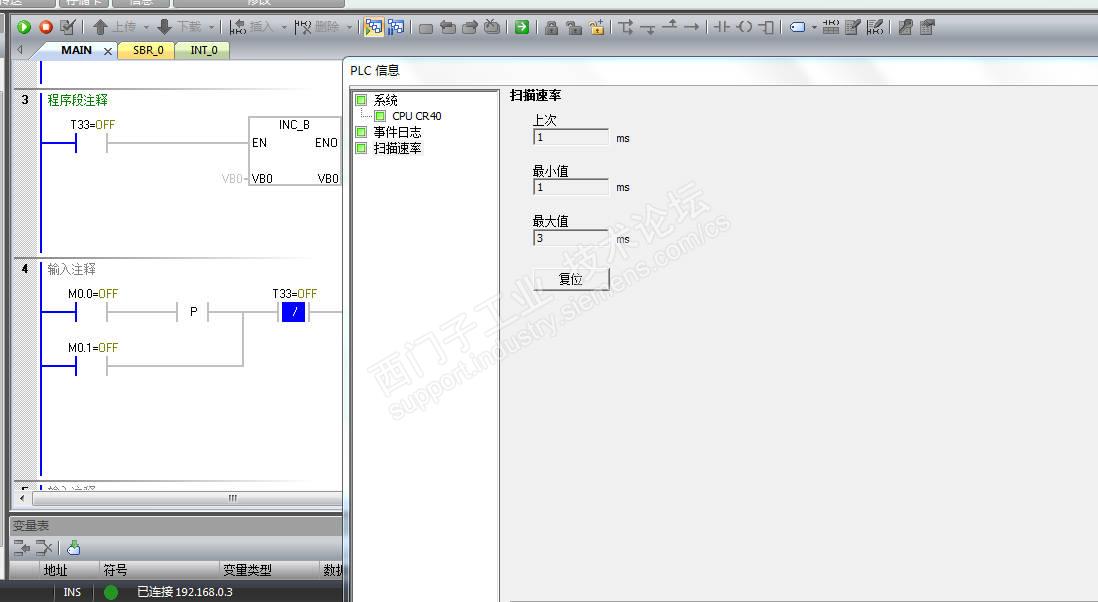The image size is (1098, 602).
Task: Click the network comments toggle icon
Action: click(875, 27)
